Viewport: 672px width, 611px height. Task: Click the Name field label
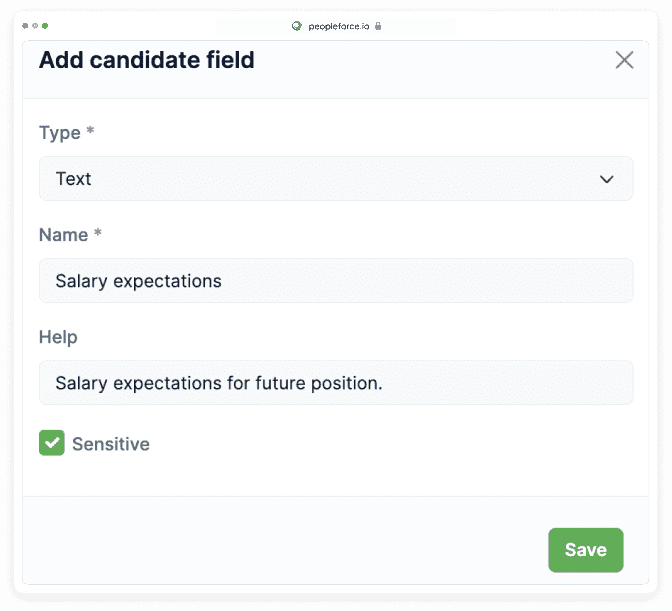click(63, 234)
